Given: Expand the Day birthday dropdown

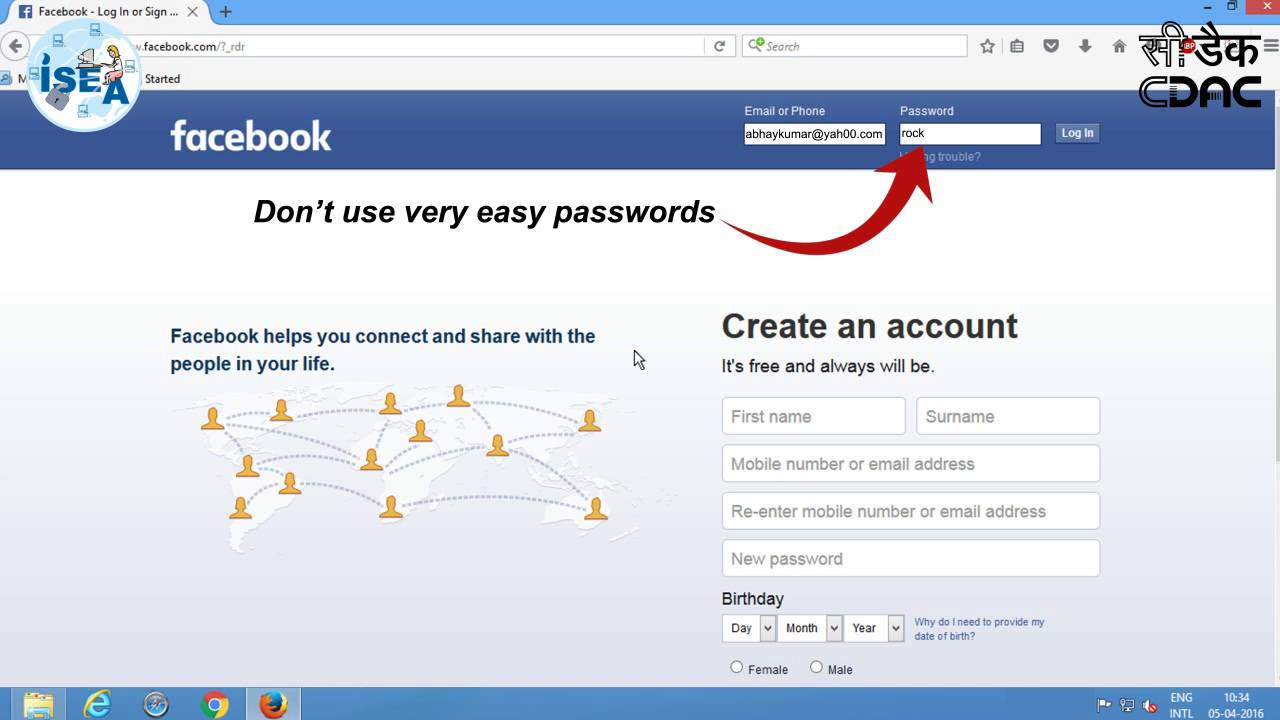Looking at the screenshot, I should [749, 628].
